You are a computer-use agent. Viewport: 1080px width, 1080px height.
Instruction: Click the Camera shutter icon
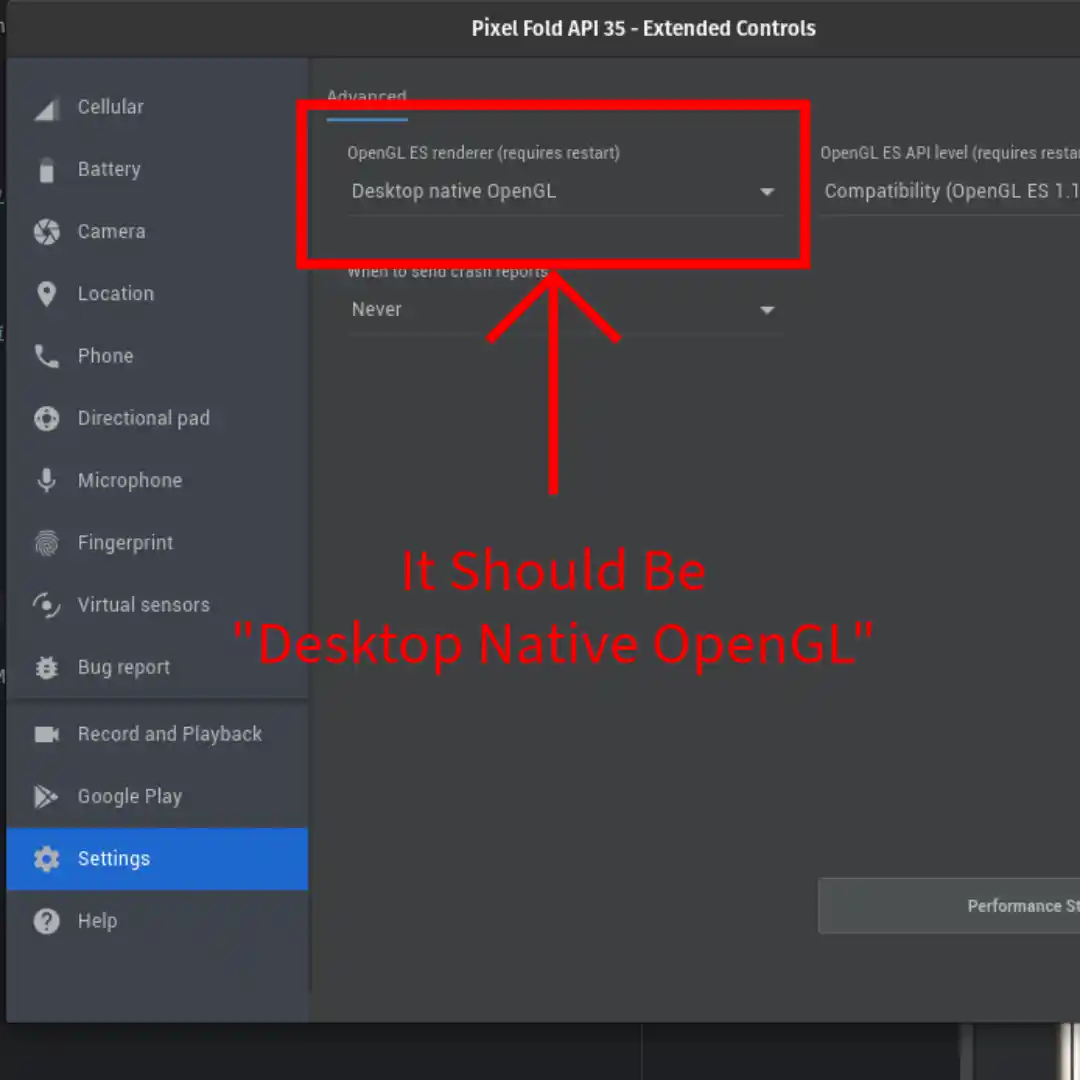46,231
